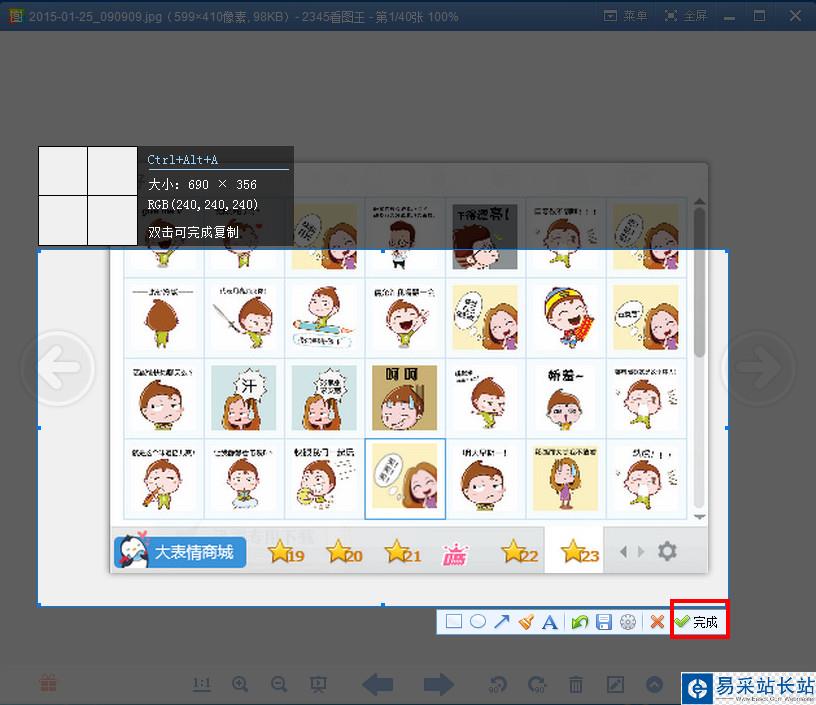Select the arrow drawing tool
Image resolution: width=816 pixels, height=705 pixels.
click(502, 621)
